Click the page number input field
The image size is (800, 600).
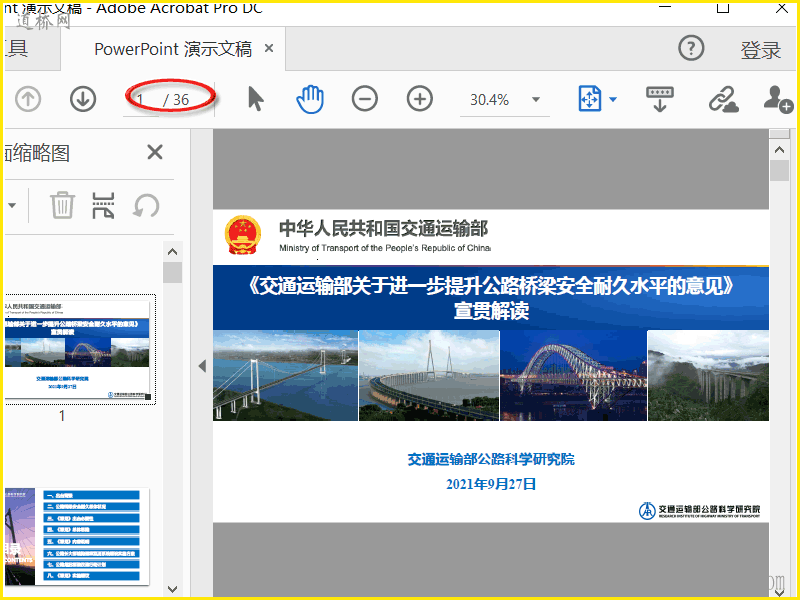click(x=141, y=99)
